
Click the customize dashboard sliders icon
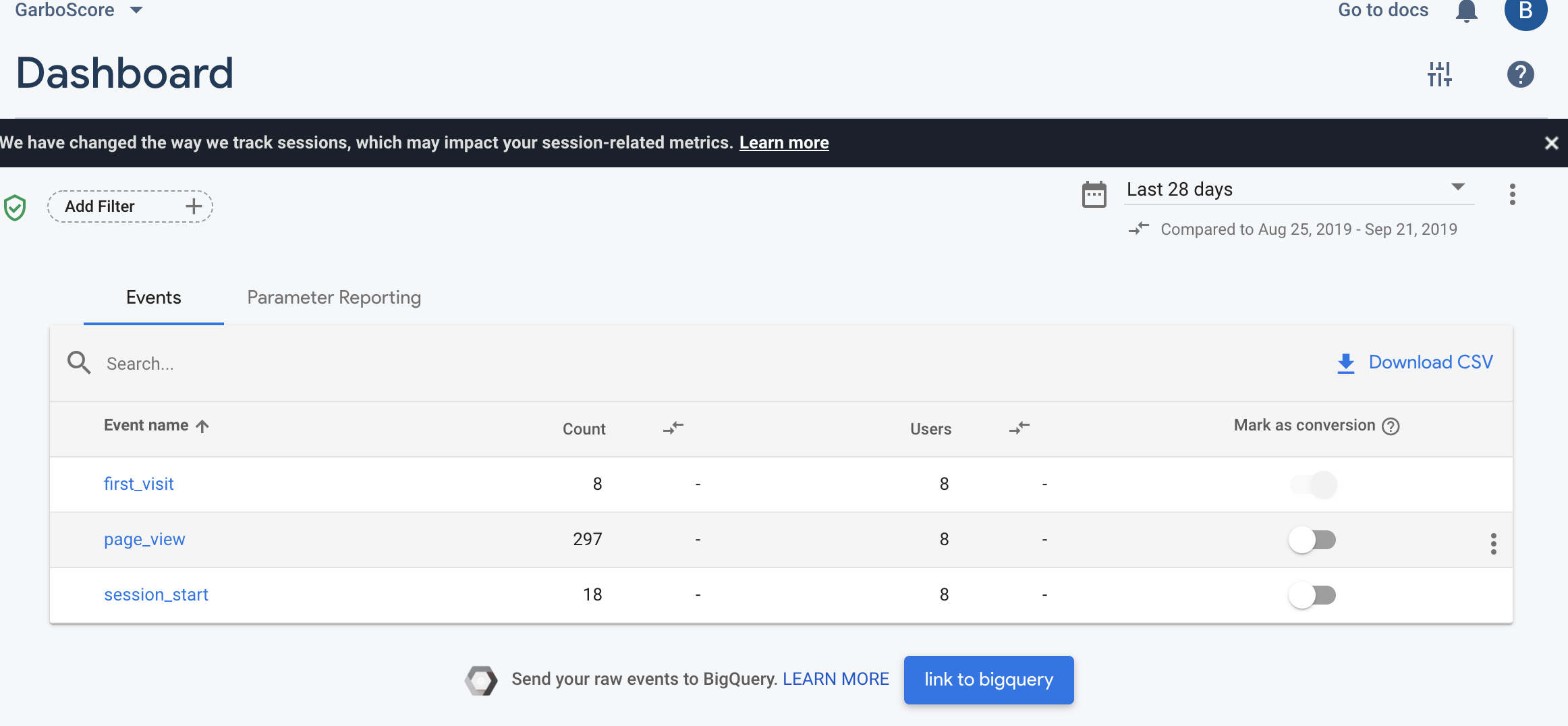tap(1439, 74)
